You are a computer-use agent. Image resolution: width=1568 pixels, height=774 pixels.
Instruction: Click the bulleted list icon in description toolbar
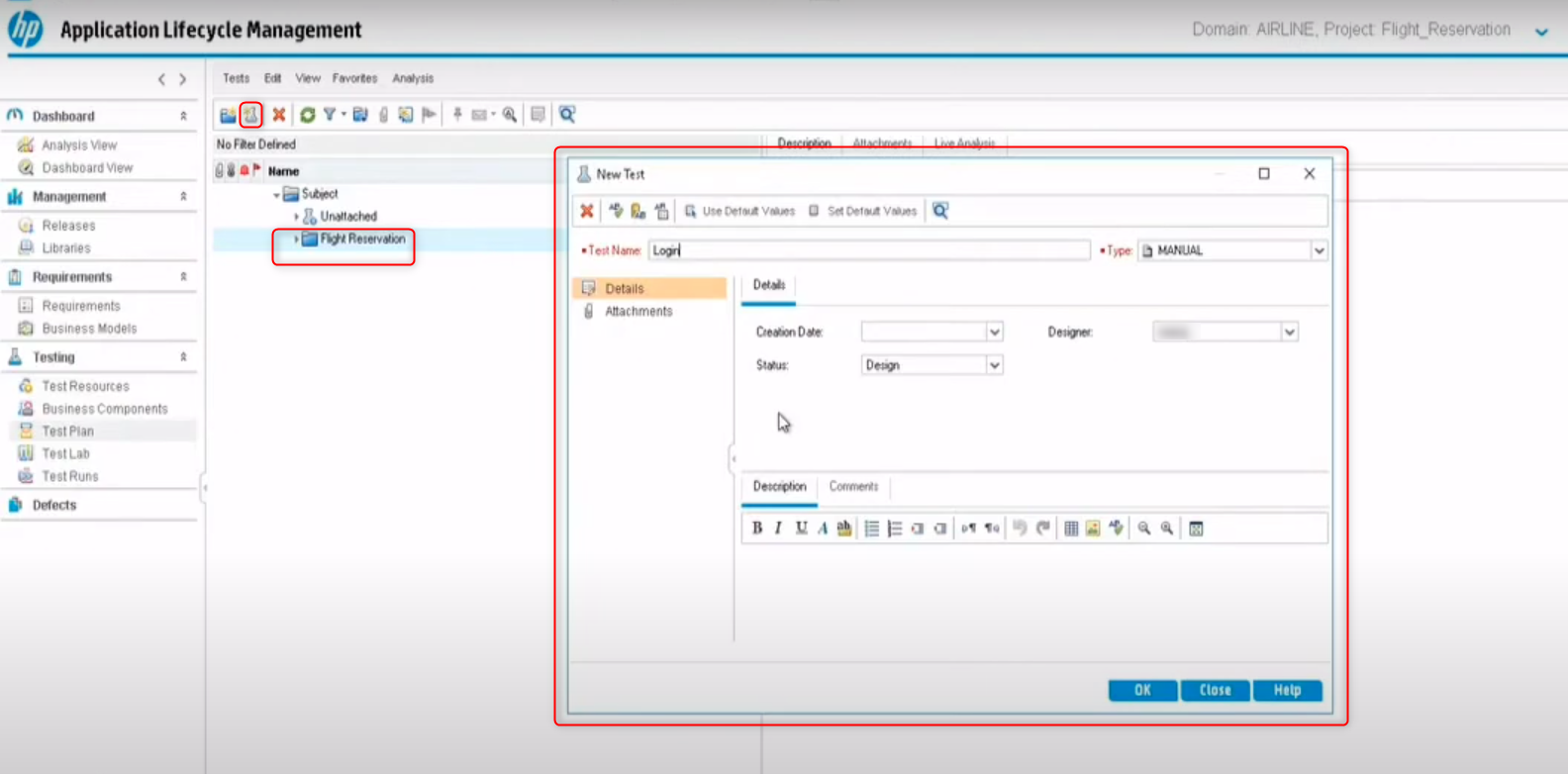(x=871, y=529)
